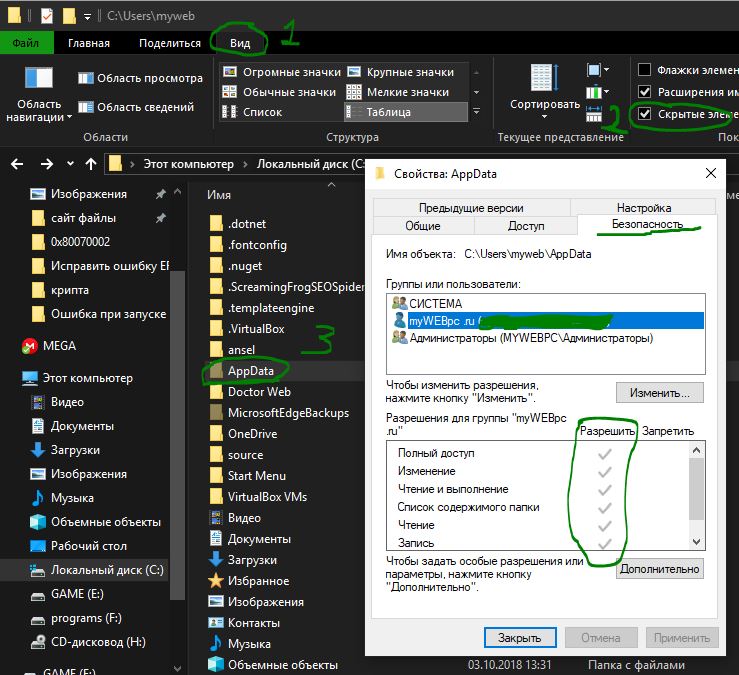Close the Свойства: AppData dialog
This screenshot has width=739, height=675.
point(711,173)
